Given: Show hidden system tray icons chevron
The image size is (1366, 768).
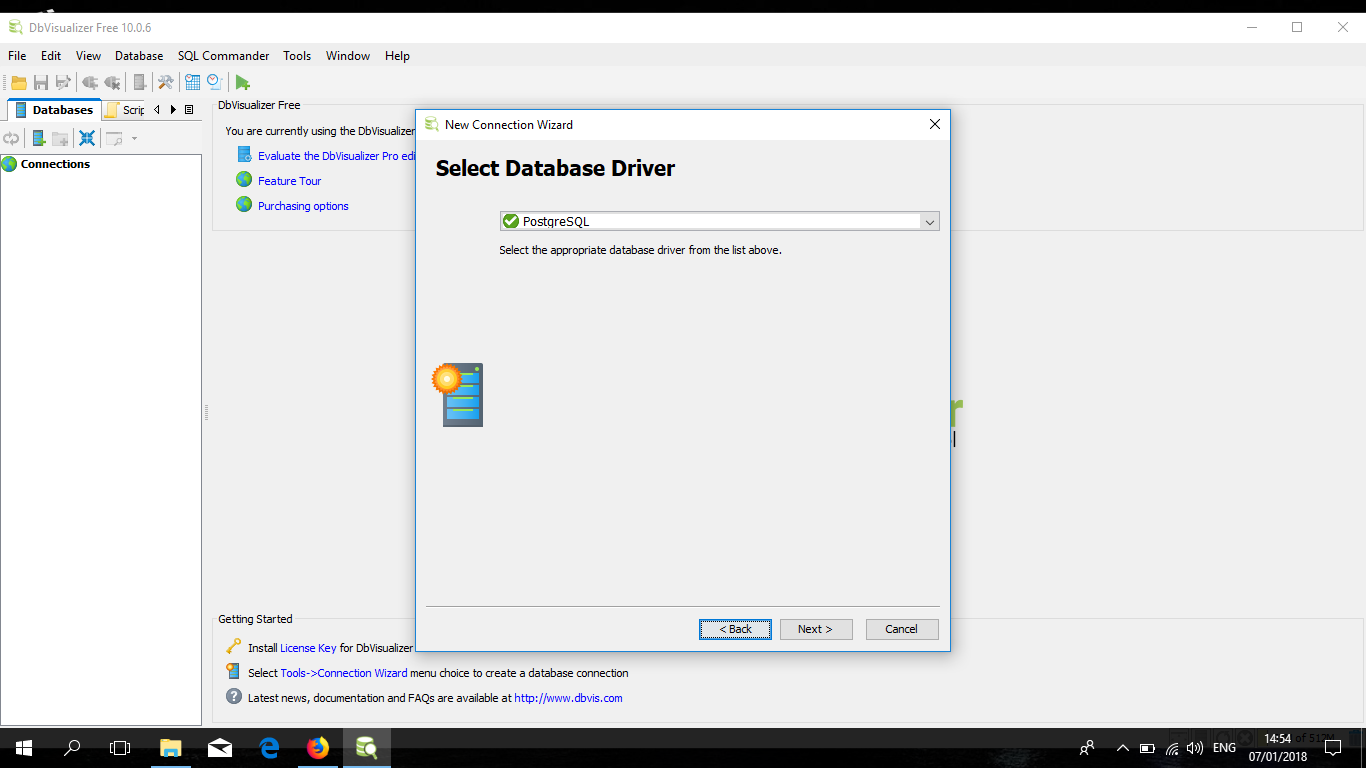Looking at the screenshot, I should 1122,748.
